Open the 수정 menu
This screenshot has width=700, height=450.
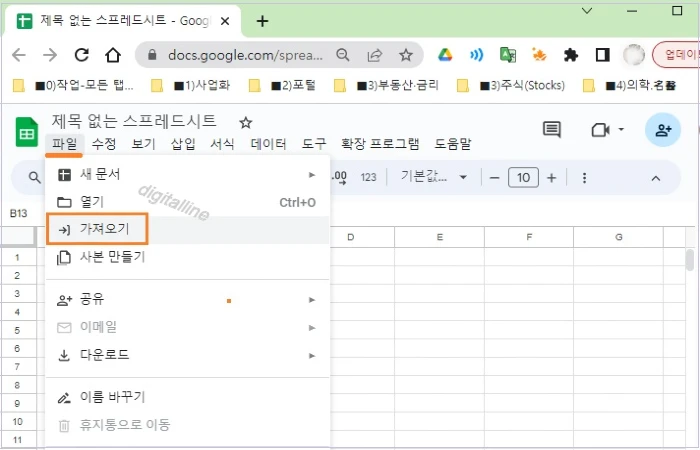[x=104, y=144]
